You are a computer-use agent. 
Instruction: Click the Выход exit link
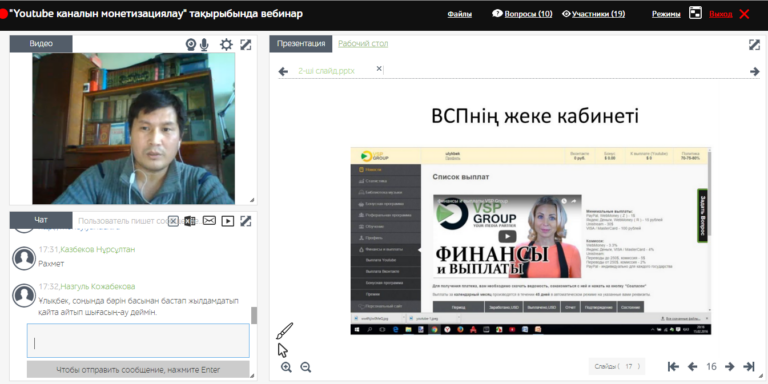pos(720,14)
